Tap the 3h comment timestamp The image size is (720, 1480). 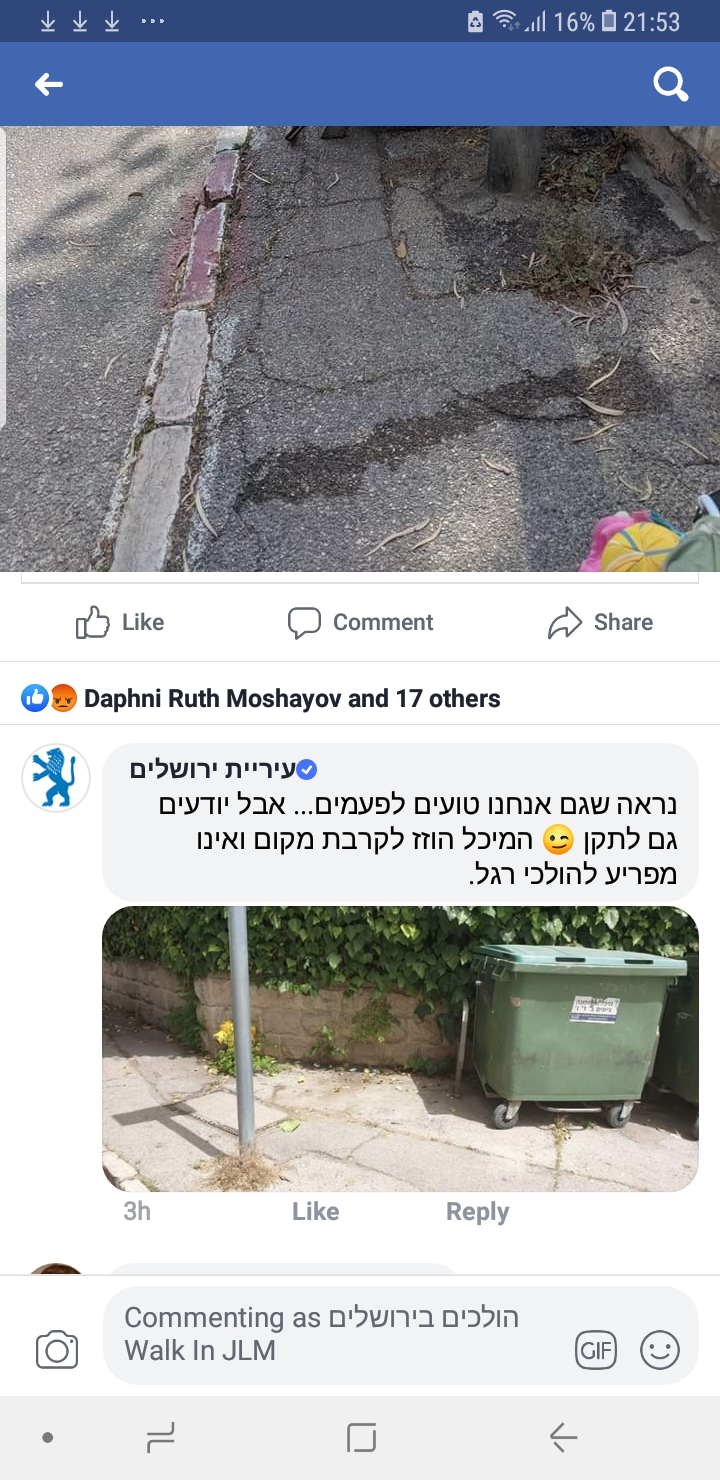coord(137,1212)
